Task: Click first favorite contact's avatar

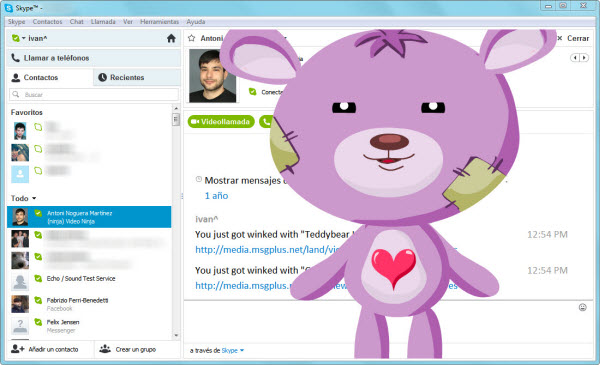Action: 20,131
